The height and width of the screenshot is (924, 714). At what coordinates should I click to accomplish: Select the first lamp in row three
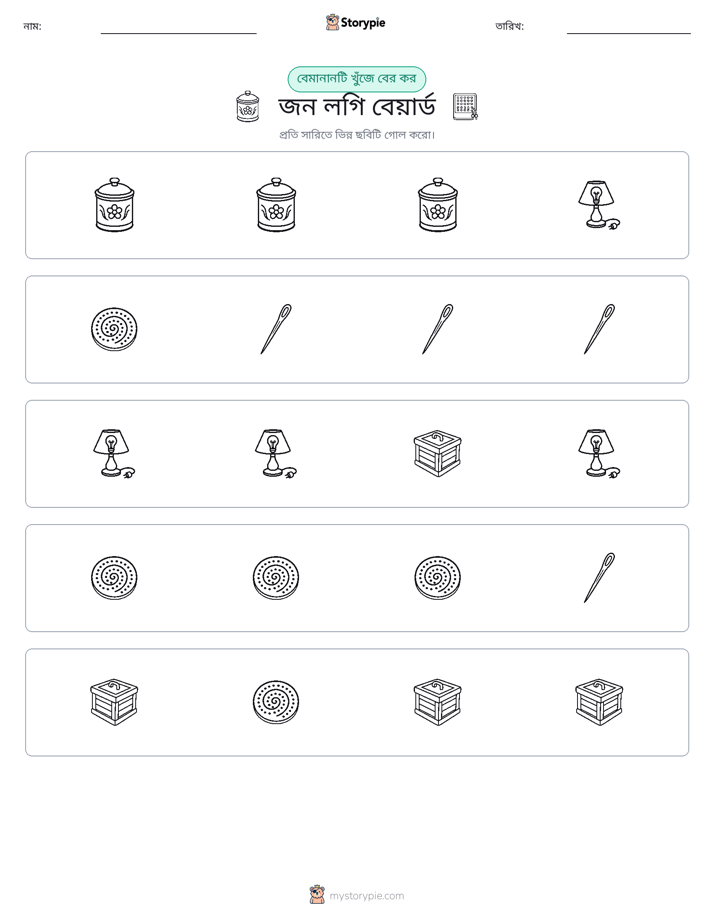pyautogui.click(x=114, y=453)
